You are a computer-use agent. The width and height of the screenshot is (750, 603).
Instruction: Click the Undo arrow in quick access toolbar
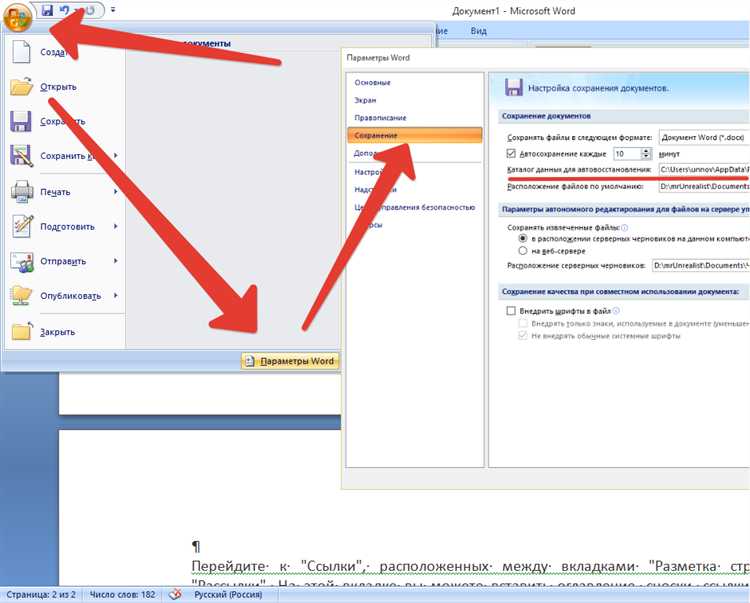pos(64,10)
